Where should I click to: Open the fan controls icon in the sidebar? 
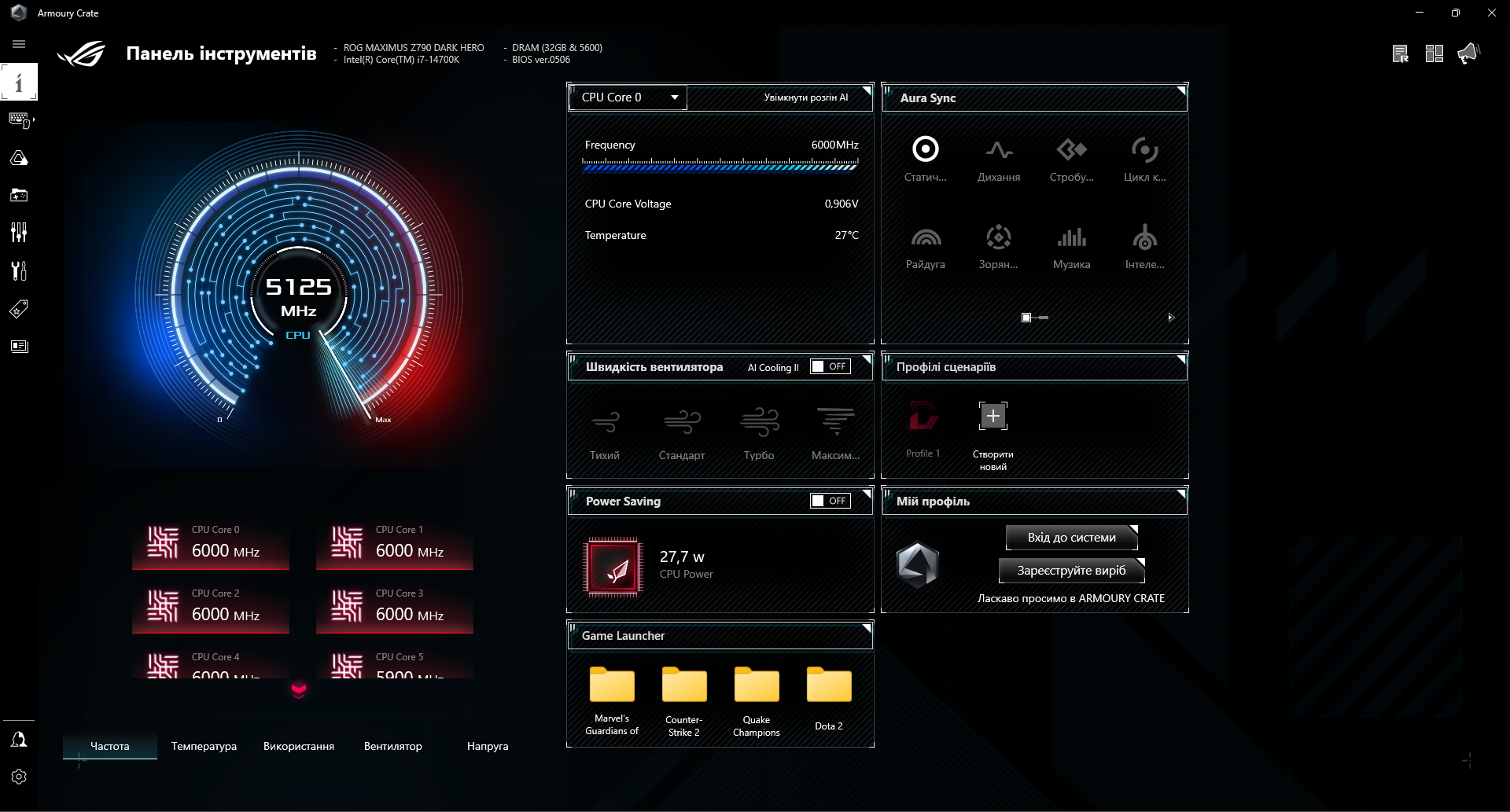[19, 233]
